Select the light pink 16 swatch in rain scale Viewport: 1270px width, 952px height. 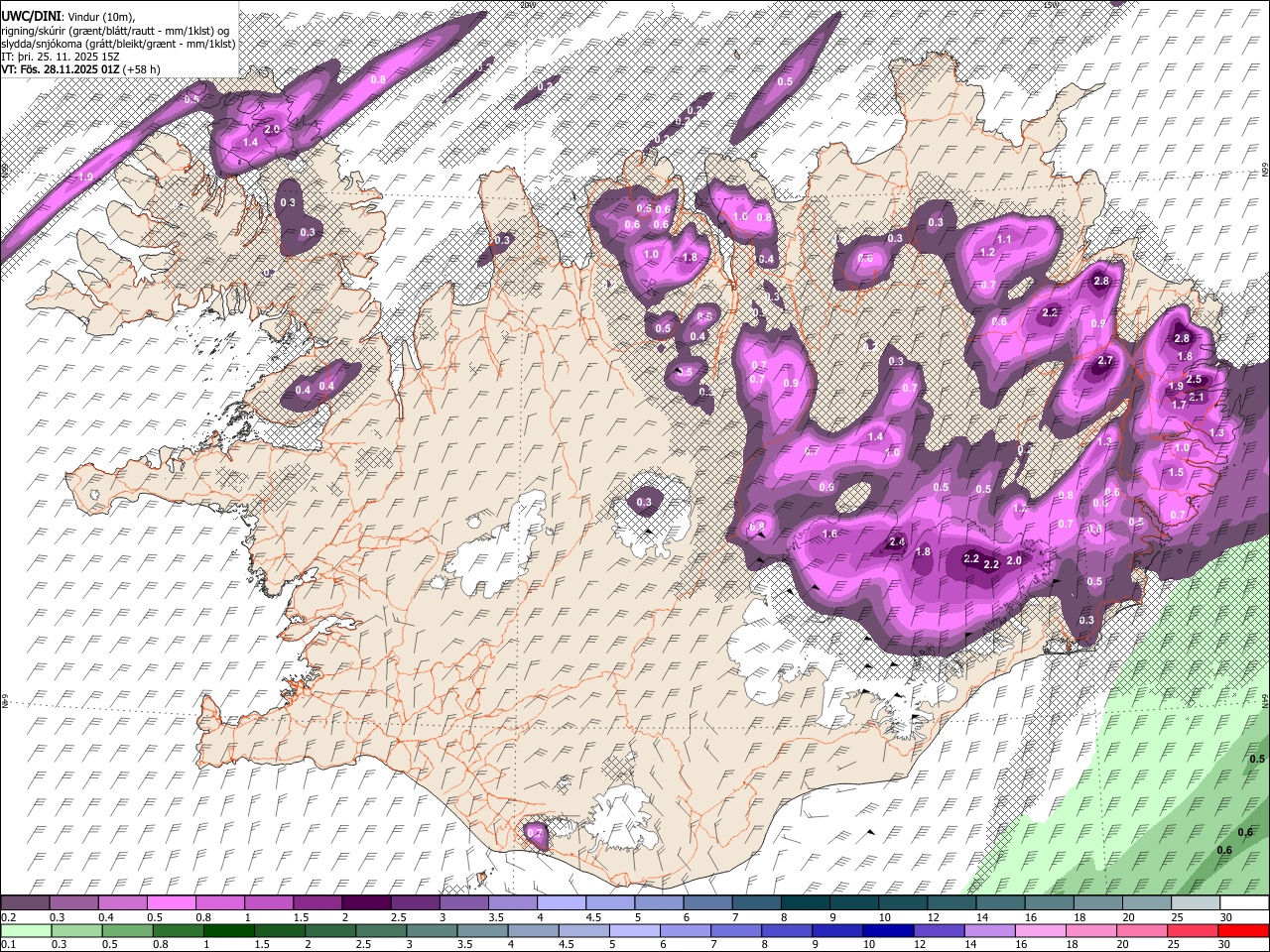pos(1040,930)
